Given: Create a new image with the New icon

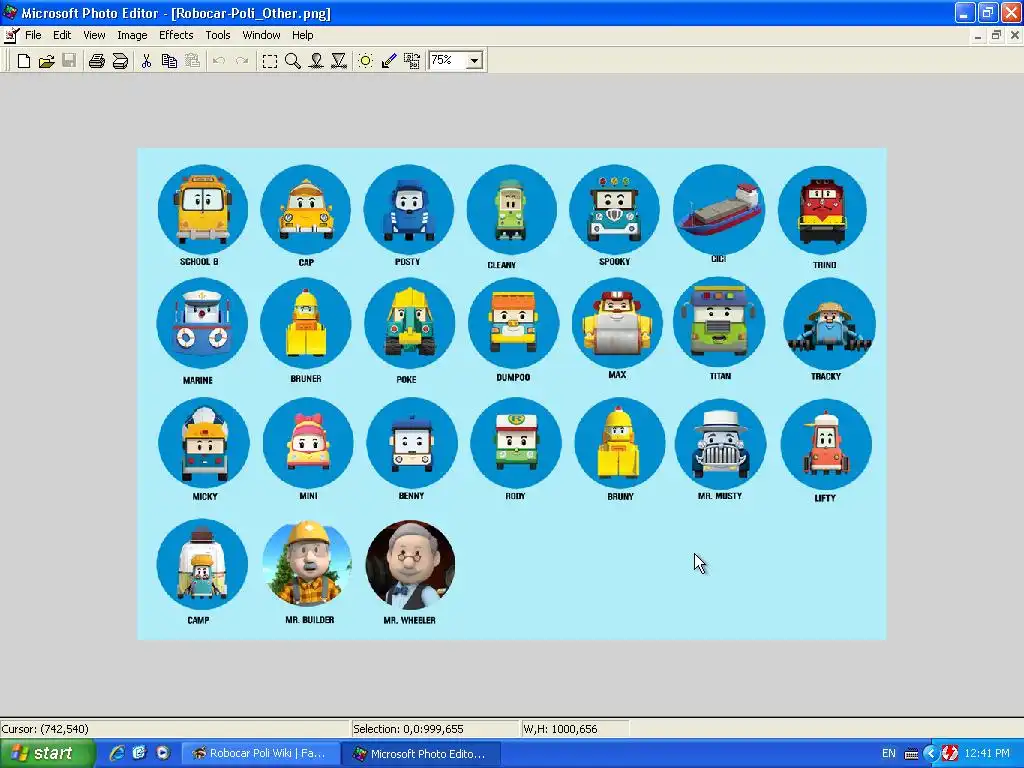Looking at the screenshot, I should click(24, 61).
